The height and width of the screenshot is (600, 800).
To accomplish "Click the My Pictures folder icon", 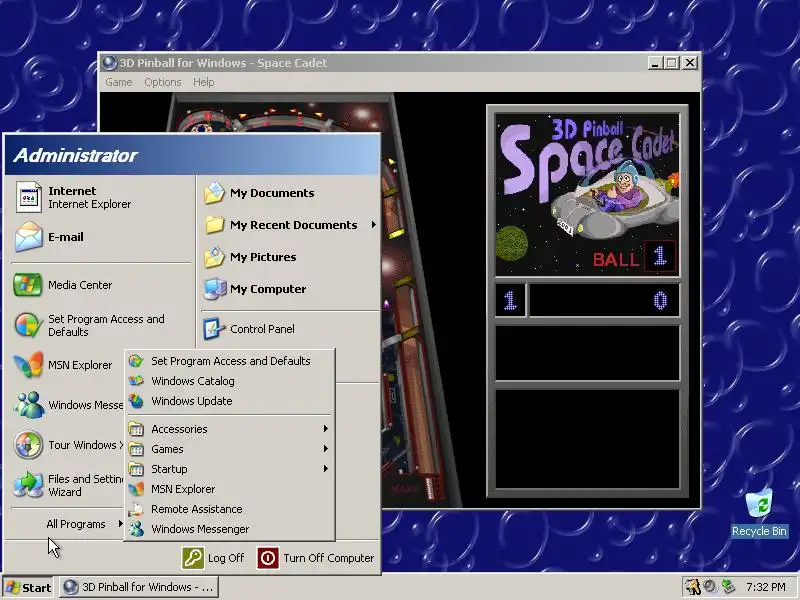I will click(x=214, y=257).
